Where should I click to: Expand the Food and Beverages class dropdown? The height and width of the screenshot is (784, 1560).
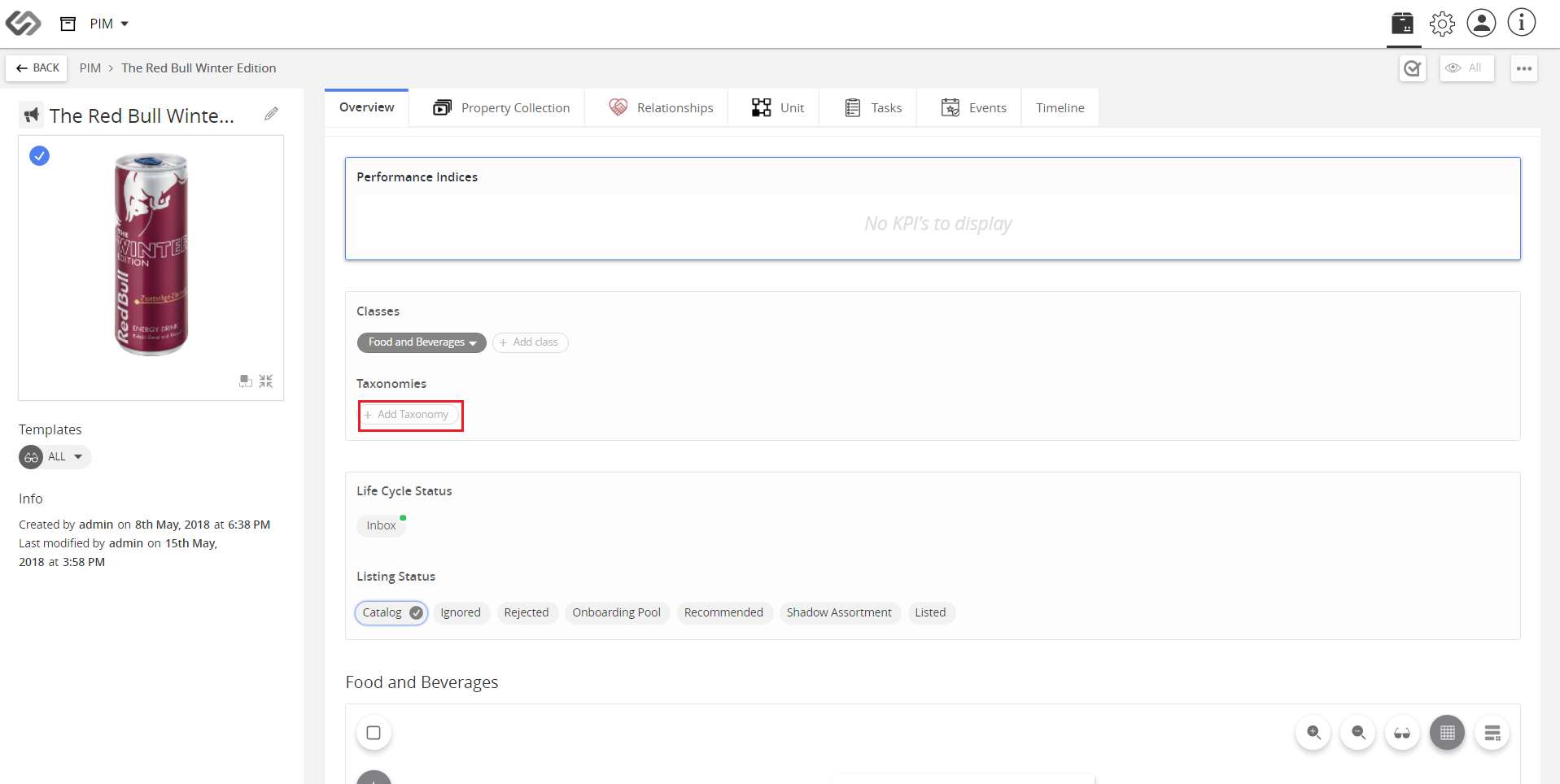(422, 342)
